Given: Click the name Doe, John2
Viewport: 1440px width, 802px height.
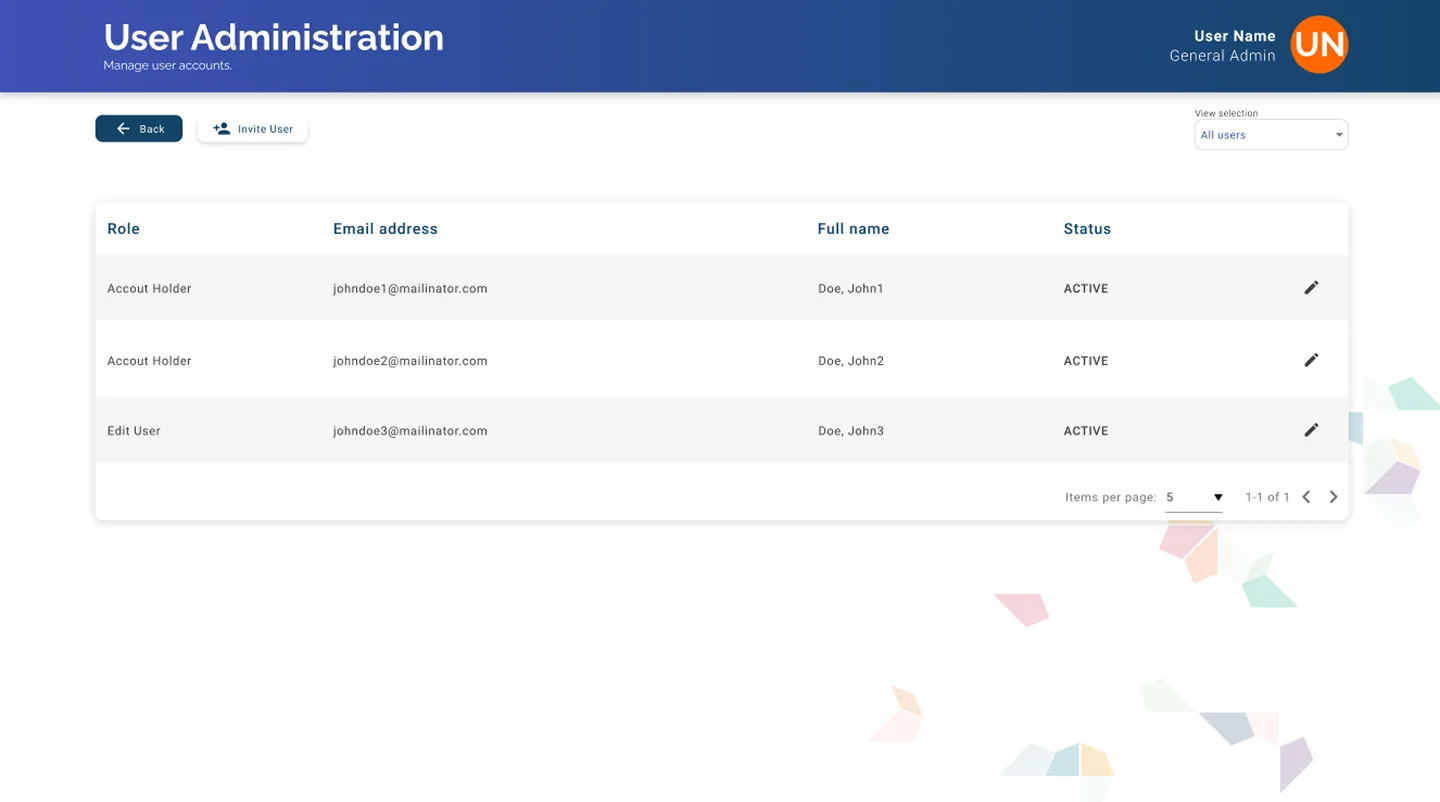Looking at the screenshot, I should 851,361.
